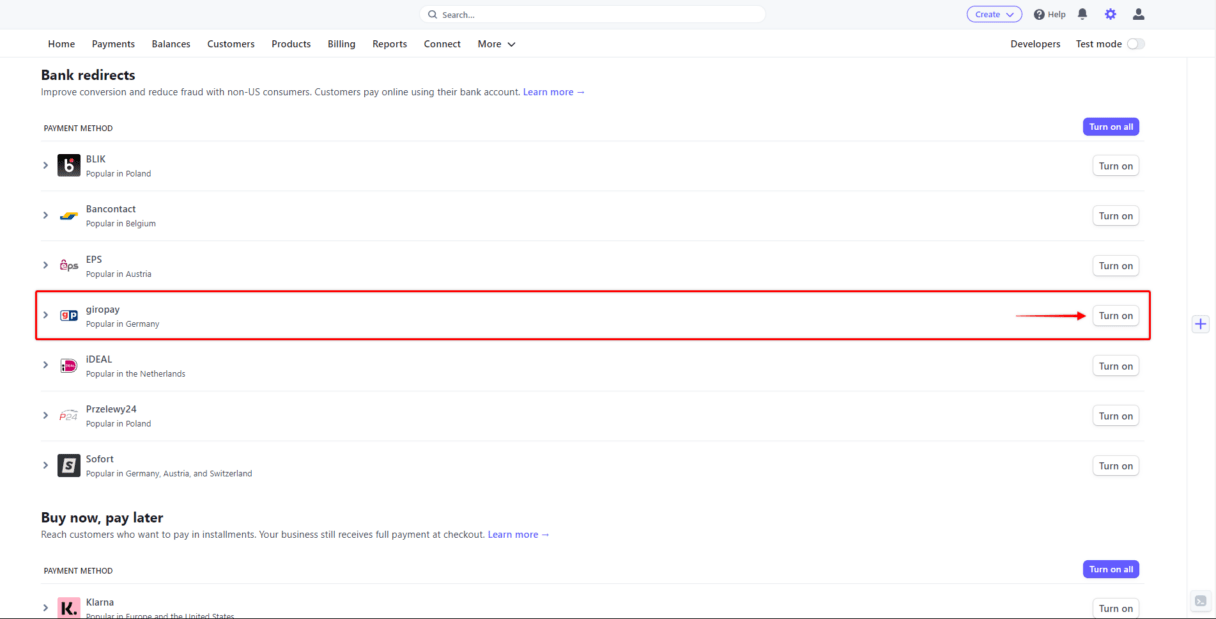The image size is (1216, 619).
Task: Click the BLIK logo icon
Action: (x=69, y=165)
